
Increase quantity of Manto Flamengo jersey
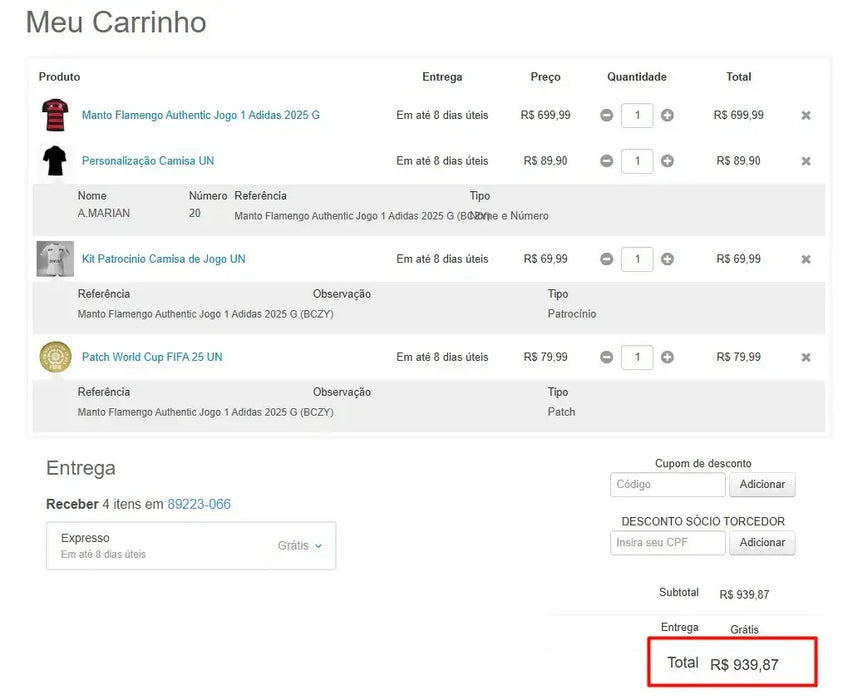(x=667, y=115)
